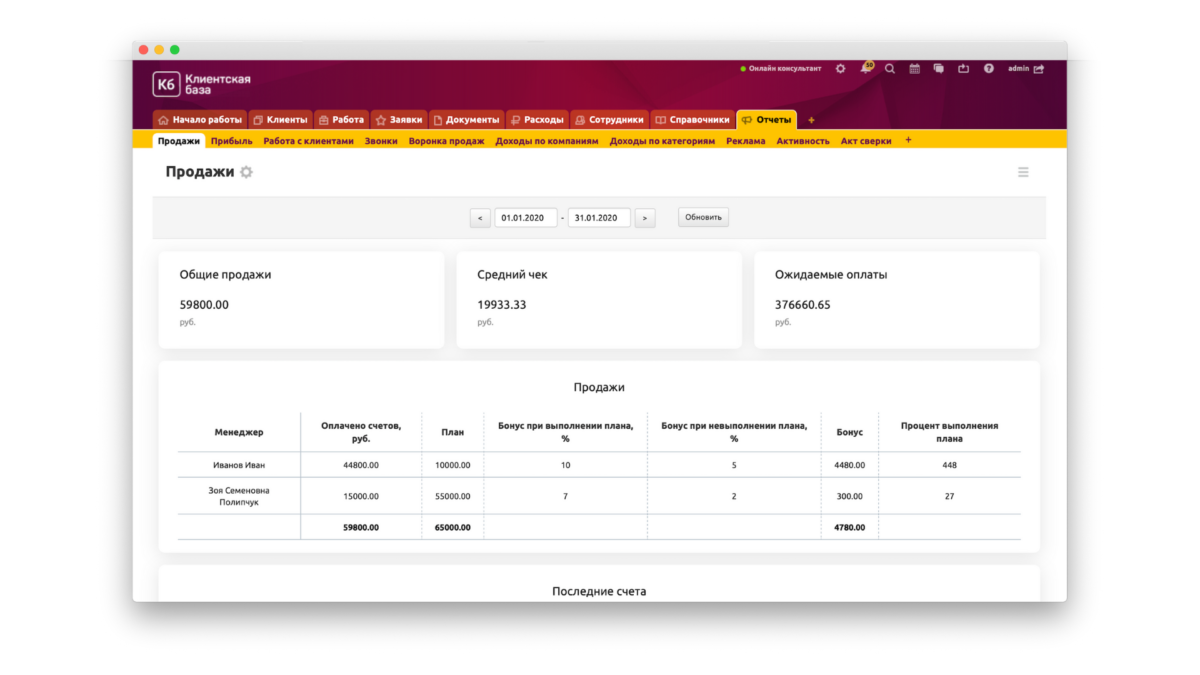Open the Активность report
The image size is (1200, 675).
coord(803,141)
